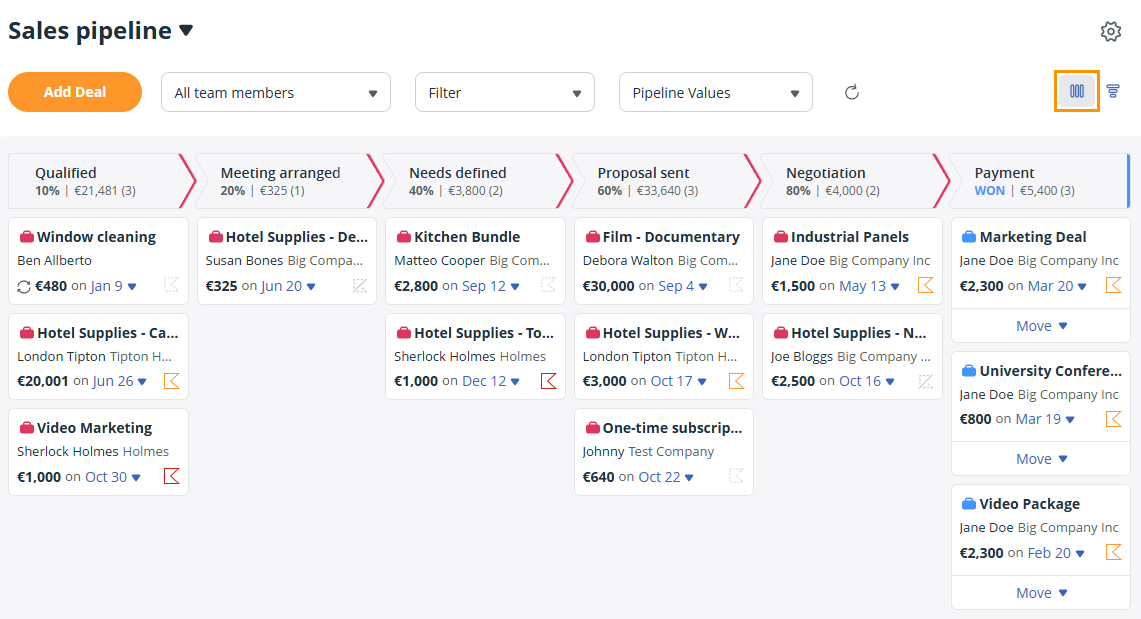Open the Sales pipeline title dropdown
The height and width of the screenshot is (619, 1141).
(x=187, y=30)
